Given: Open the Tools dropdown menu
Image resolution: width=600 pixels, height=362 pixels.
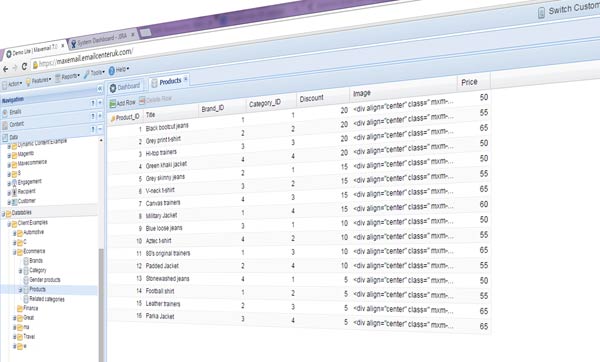Looking at the screenshot, I should coord(94,73).
